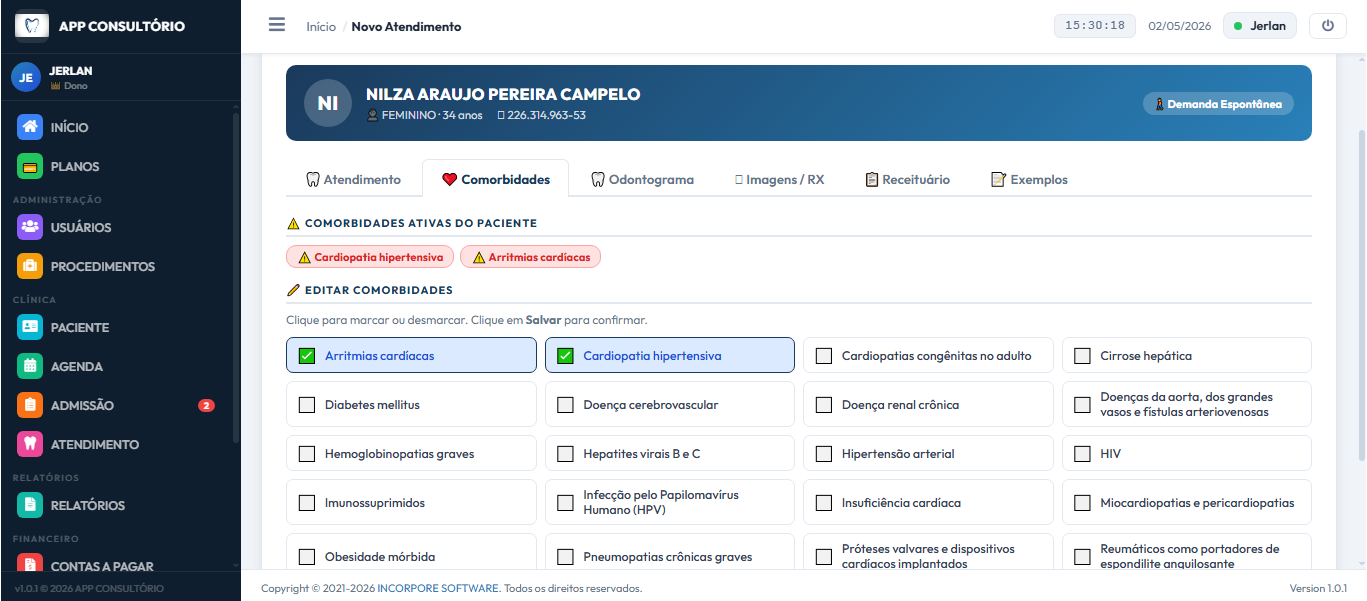This screenshot has height=601, width=1367.
Task: Click the warning icon on Arritmias cardíacas tag
Action: [x=479, y=257]
